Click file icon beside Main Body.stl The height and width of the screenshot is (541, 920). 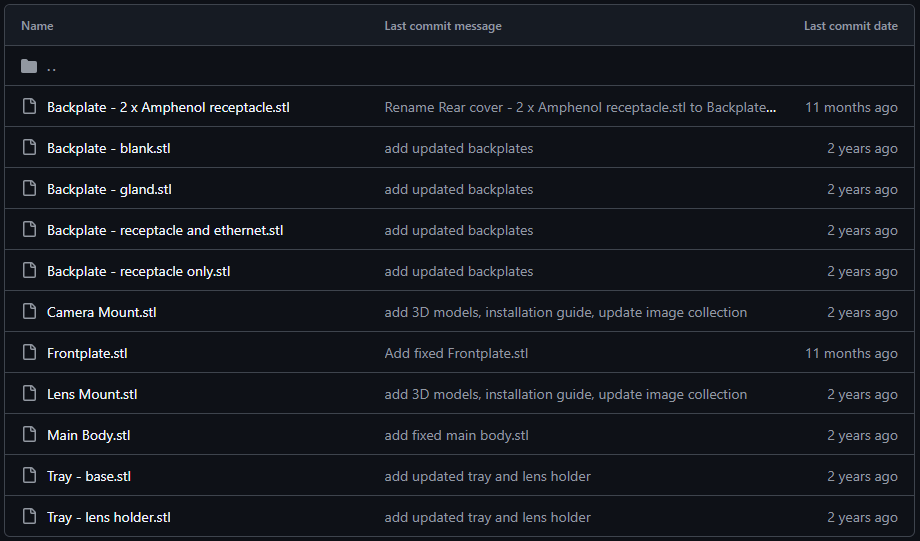tap(29, 435)
